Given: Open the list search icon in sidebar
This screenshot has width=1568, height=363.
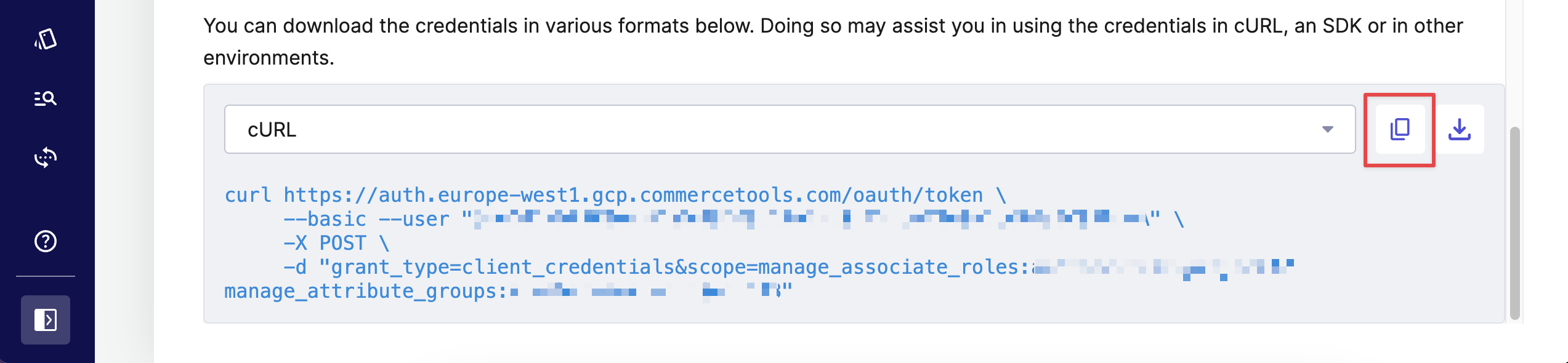Looking at the screenshot, I should click(x=46, y=98).
